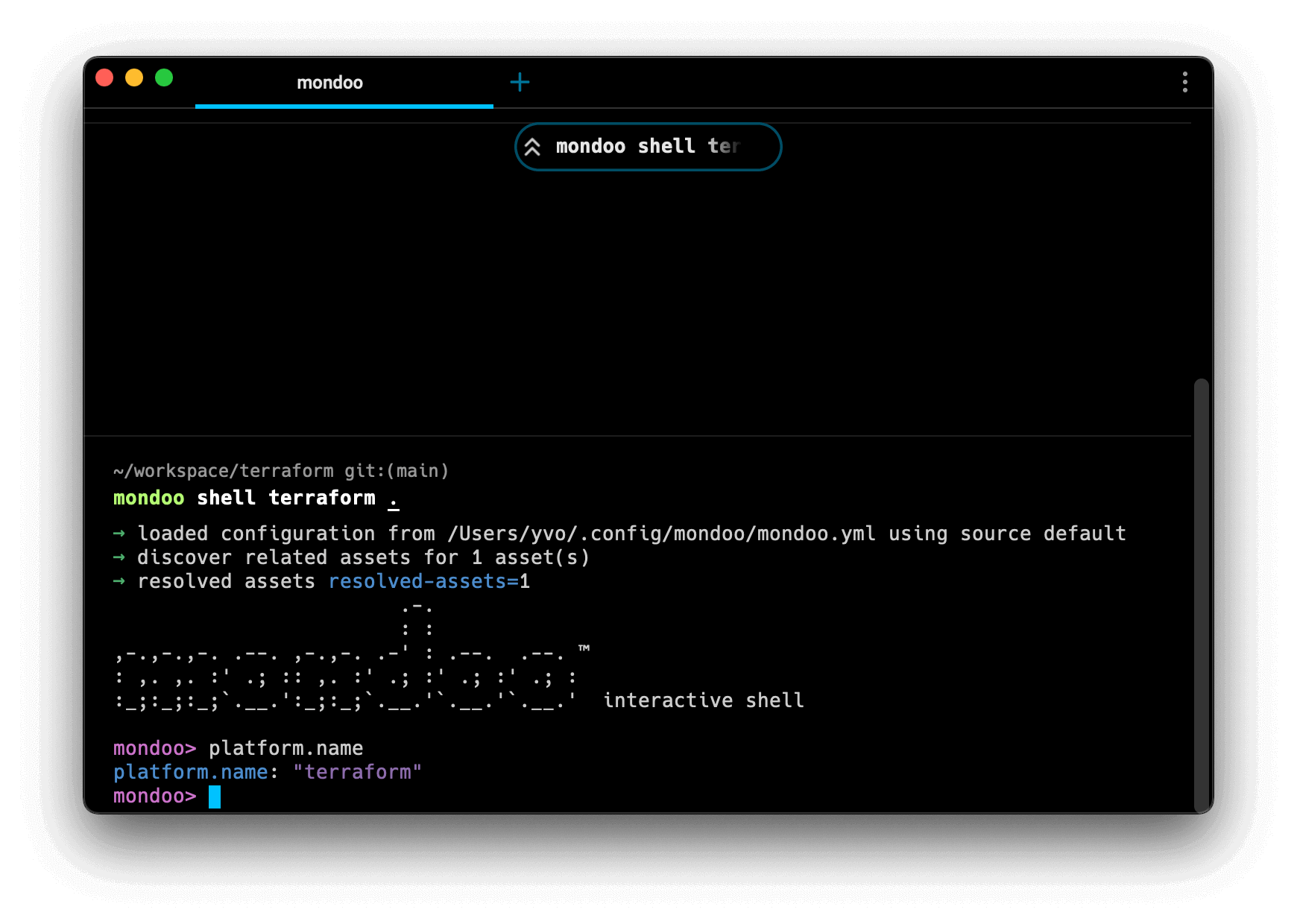Click the vertical scrollbar thumb
Image resolution: width=1297 pixels, height=924 pixels.
tap(1201, 595)
